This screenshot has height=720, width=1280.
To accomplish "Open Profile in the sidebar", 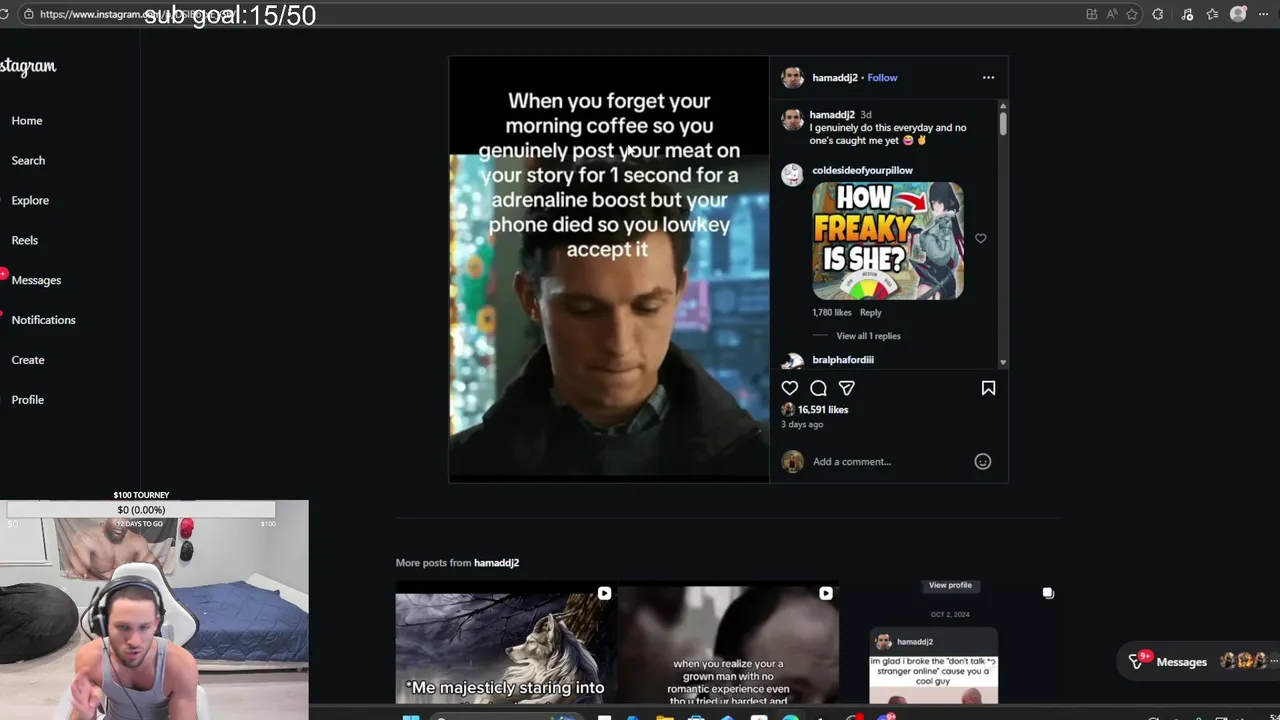I will pos(28,400).
